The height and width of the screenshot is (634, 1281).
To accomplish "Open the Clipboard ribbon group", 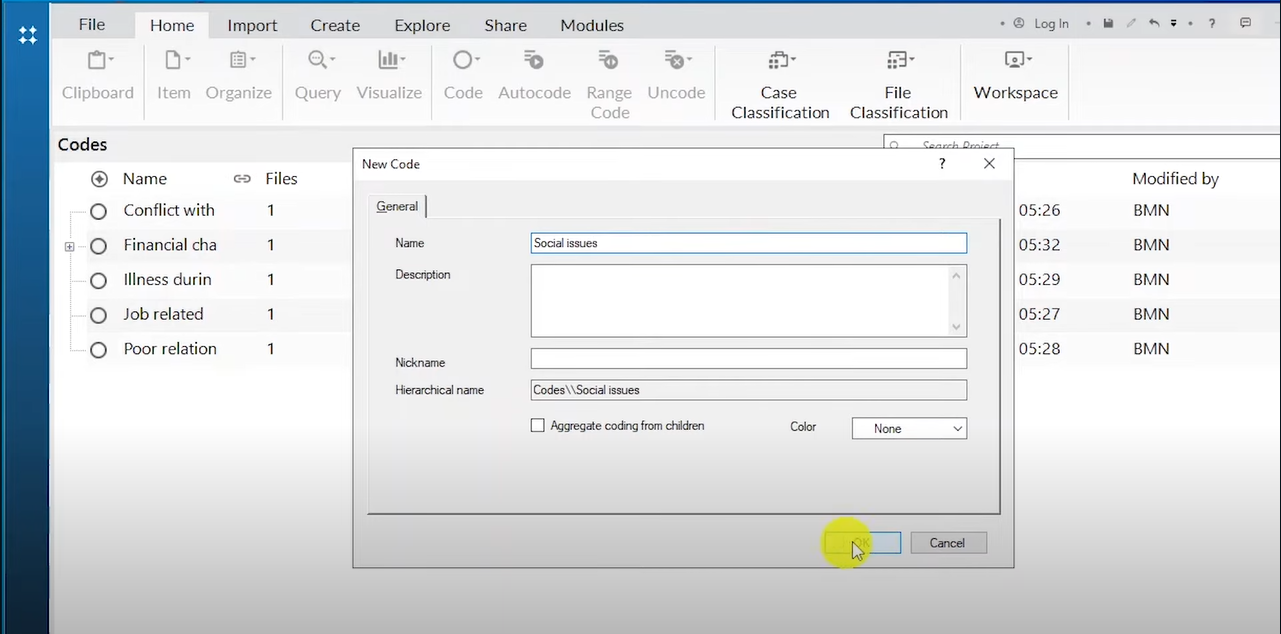I will (98, 75).
